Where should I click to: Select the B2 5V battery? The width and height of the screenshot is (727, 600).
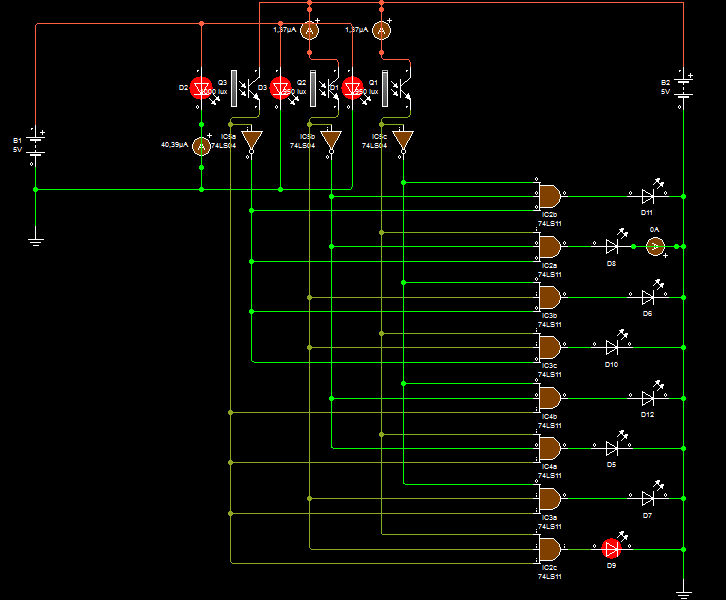(x=683, y=88)
